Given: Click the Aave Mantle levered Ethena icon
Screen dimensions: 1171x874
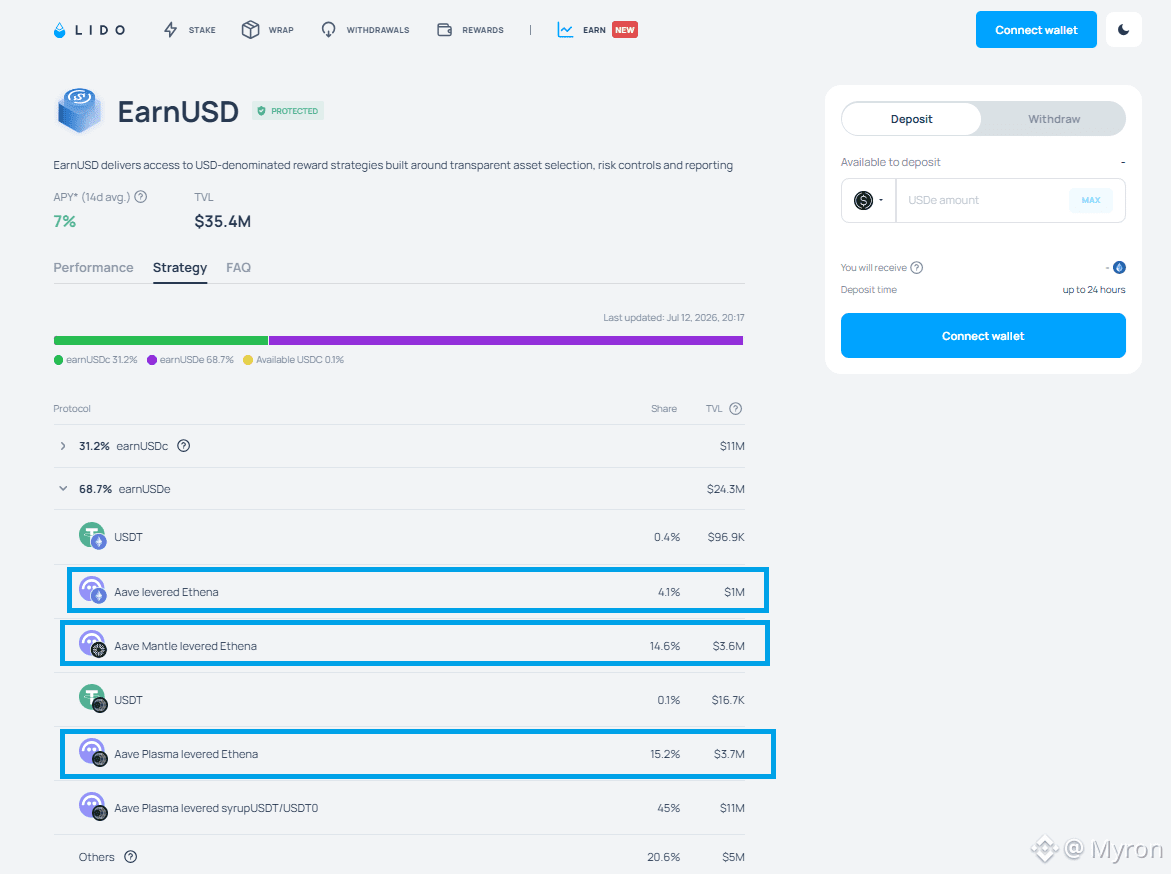Looking at the screenshot, I should tap(93, 644).
